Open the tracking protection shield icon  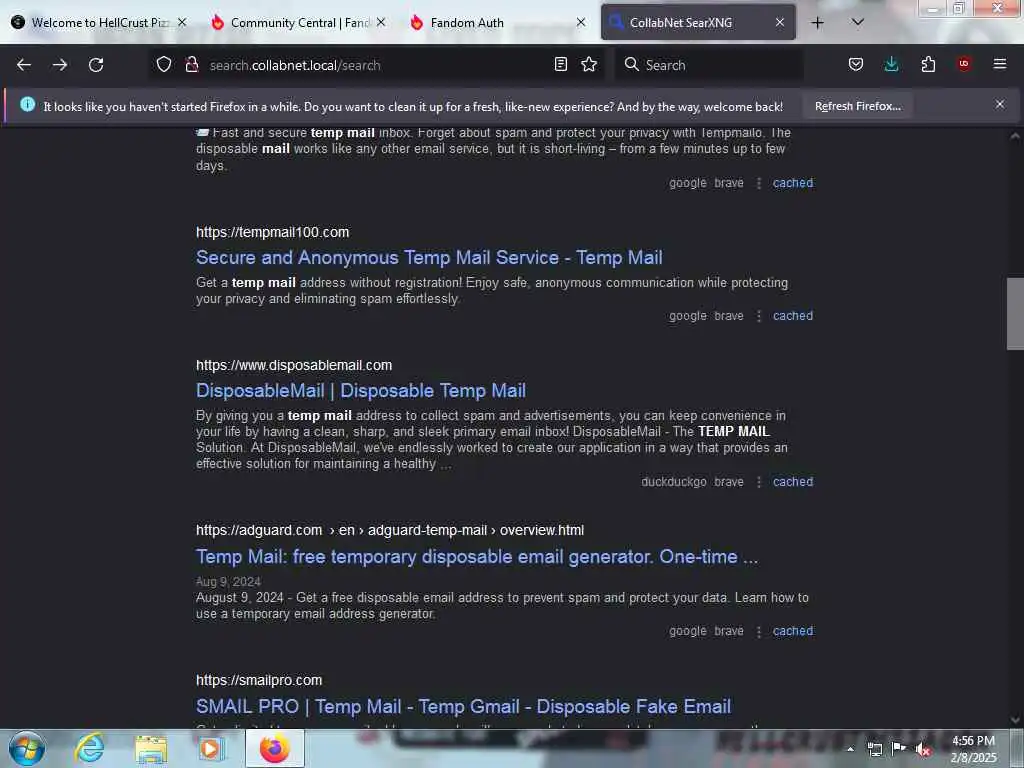pyautogui.click(x=164, y=64)
